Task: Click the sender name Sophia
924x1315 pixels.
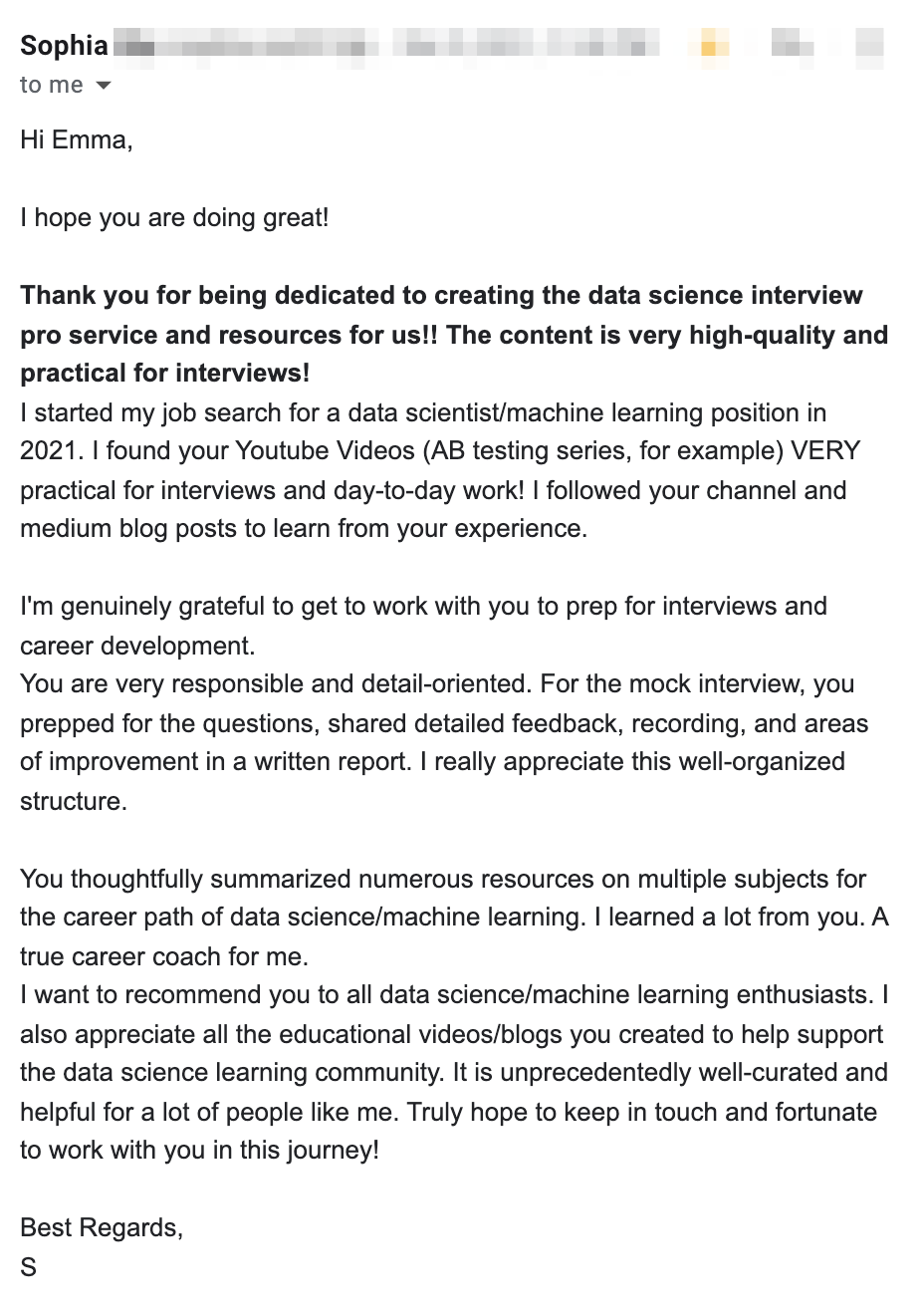Action: pos(64,46)
